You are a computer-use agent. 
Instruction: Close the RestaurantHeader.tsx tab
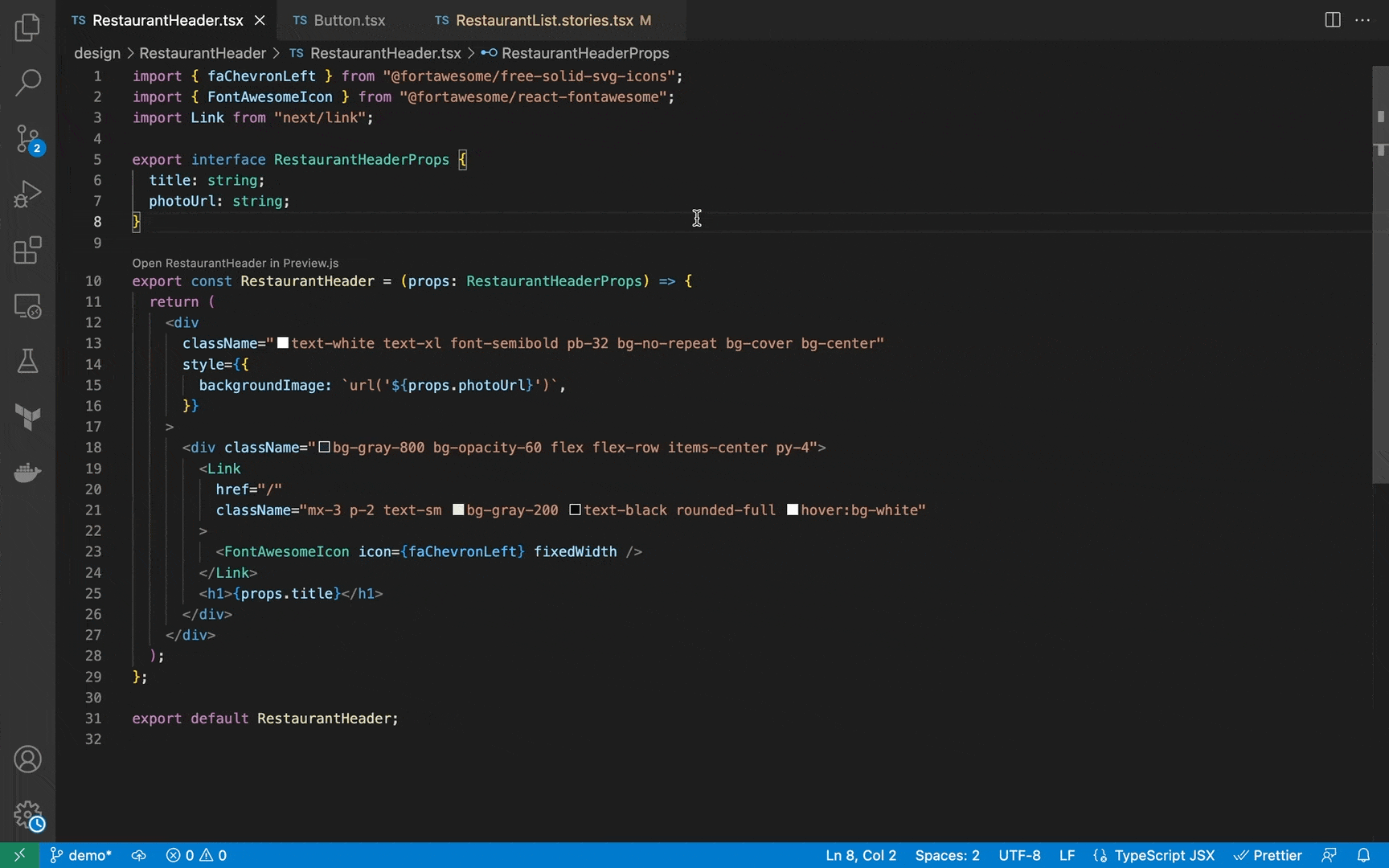tap(260, 20)
